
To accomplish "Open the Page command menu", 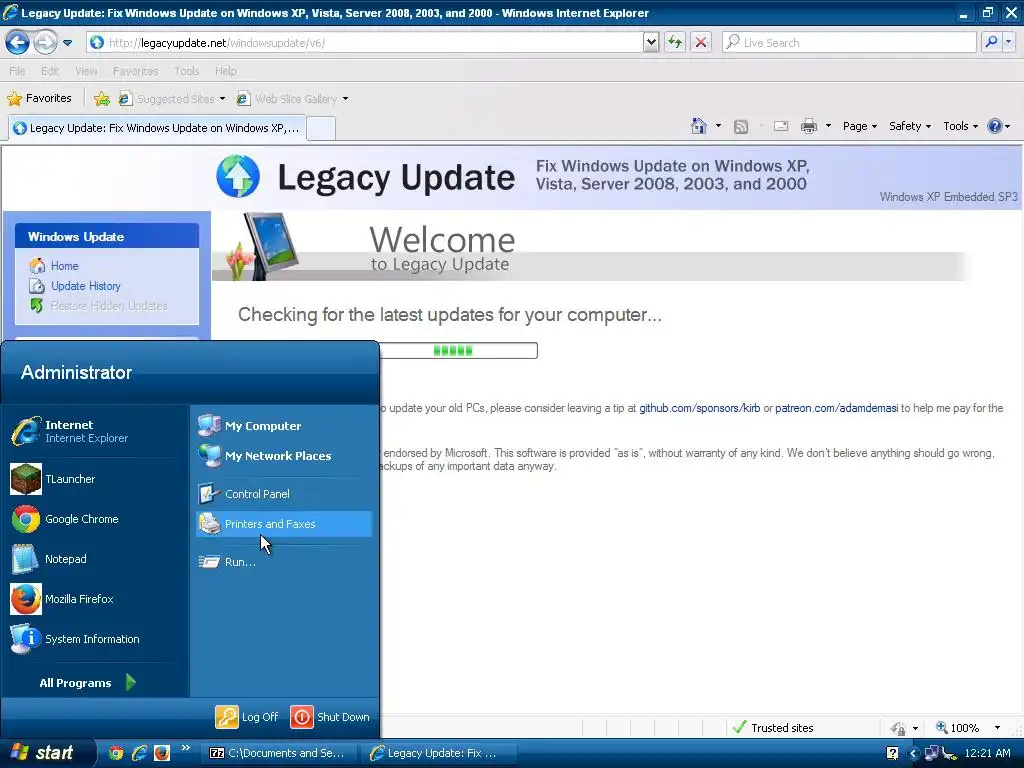I will pyautogui.click(x=859, y=126).
